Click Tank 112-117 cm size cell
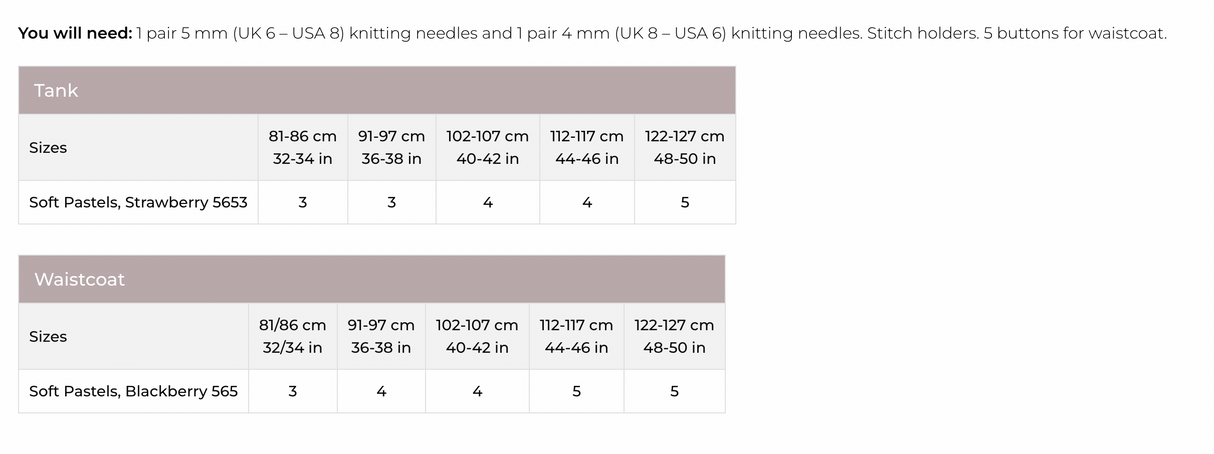 tap(586, 147)
